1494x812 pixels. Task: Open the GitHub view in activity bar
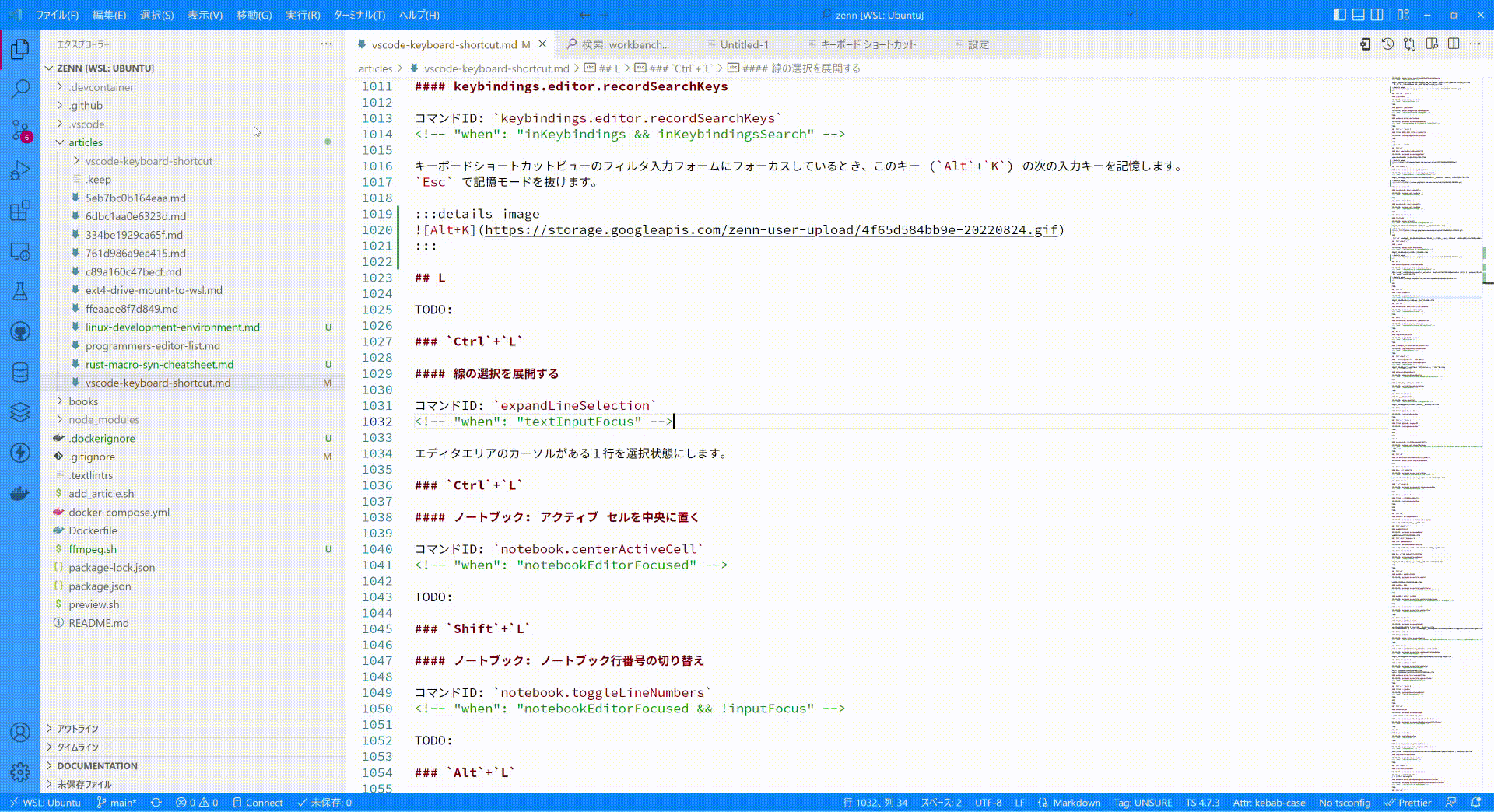[x=20, y=332]
